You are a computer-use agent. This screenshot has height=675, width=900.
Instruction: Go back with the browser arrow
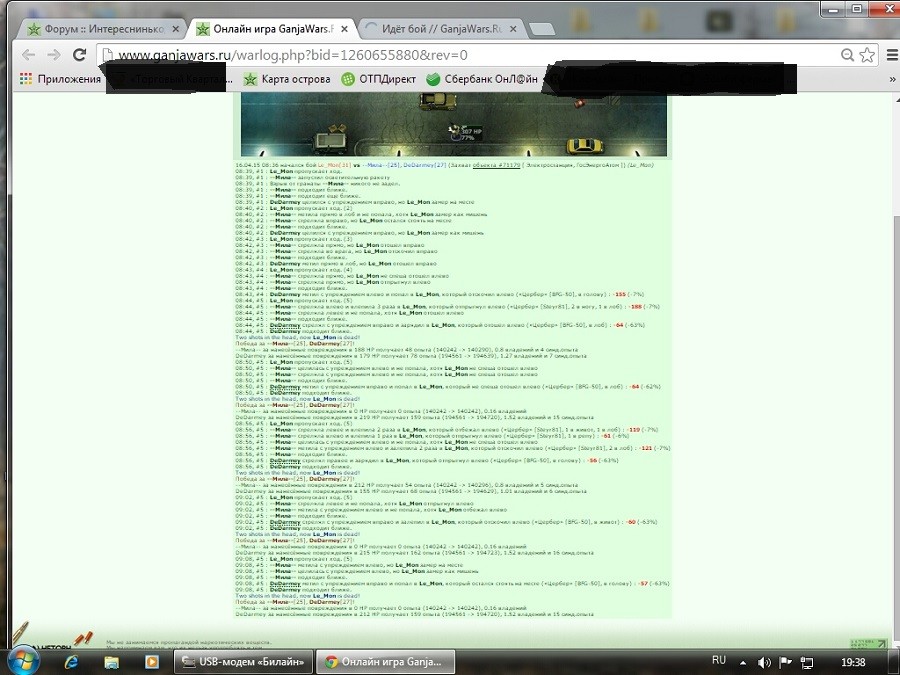[x=28, y=55]
